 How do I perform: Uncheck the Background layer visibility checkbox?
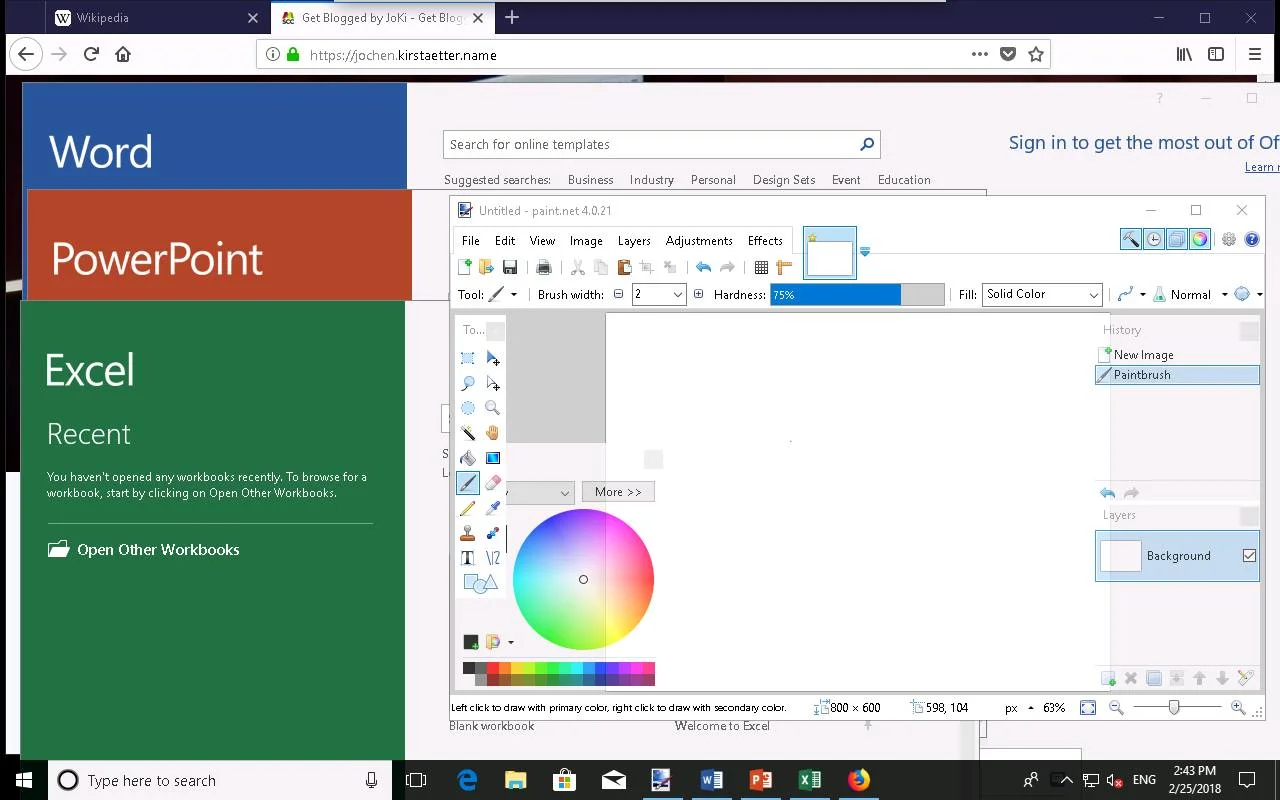pyautogui.click(x=1249, y=556)
